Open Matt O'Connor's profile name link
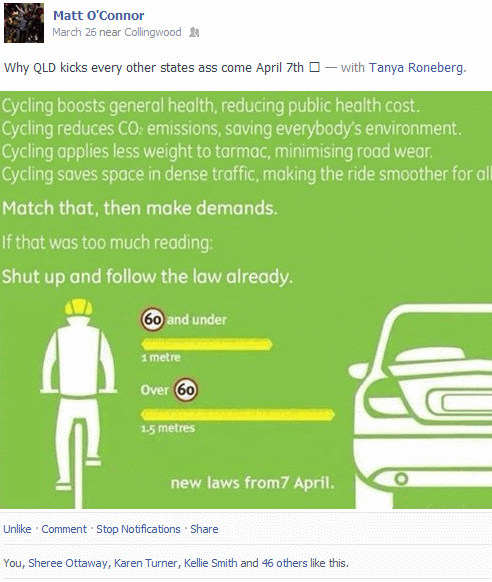 click(98, 16)
